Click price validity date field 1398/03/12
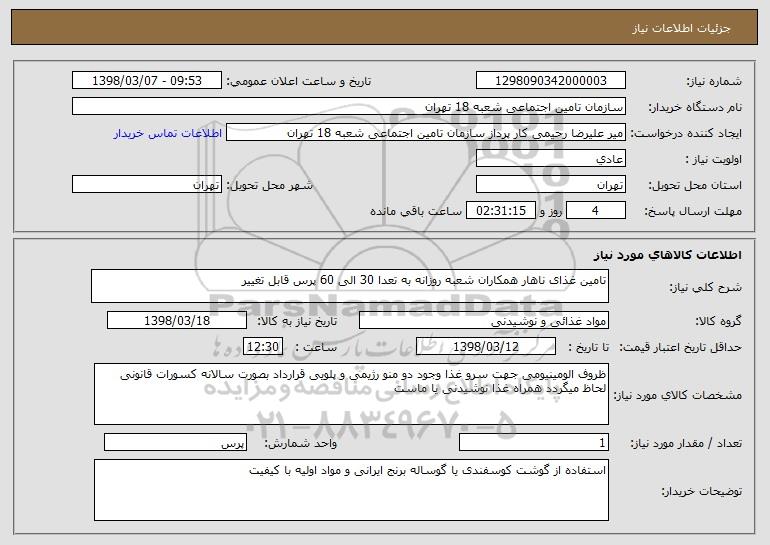The width and height of the screenshot is (770, 545). [486, 347]
